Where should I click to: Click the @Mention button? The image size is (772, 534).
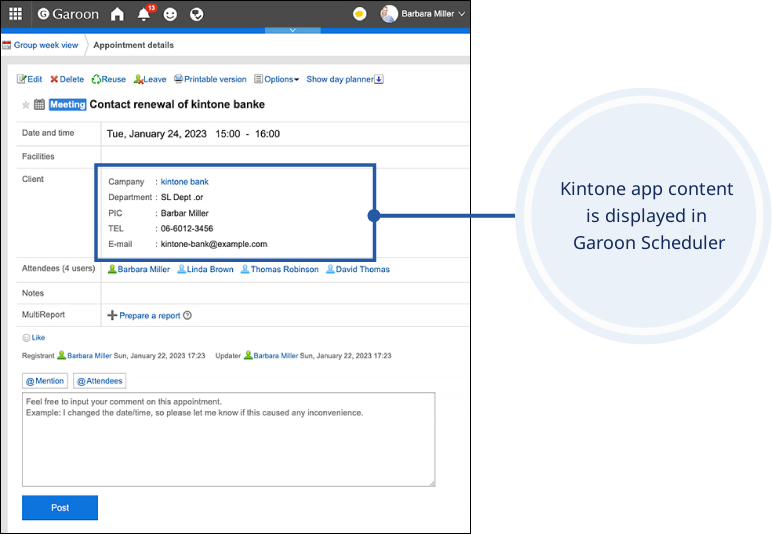point(45,381)
